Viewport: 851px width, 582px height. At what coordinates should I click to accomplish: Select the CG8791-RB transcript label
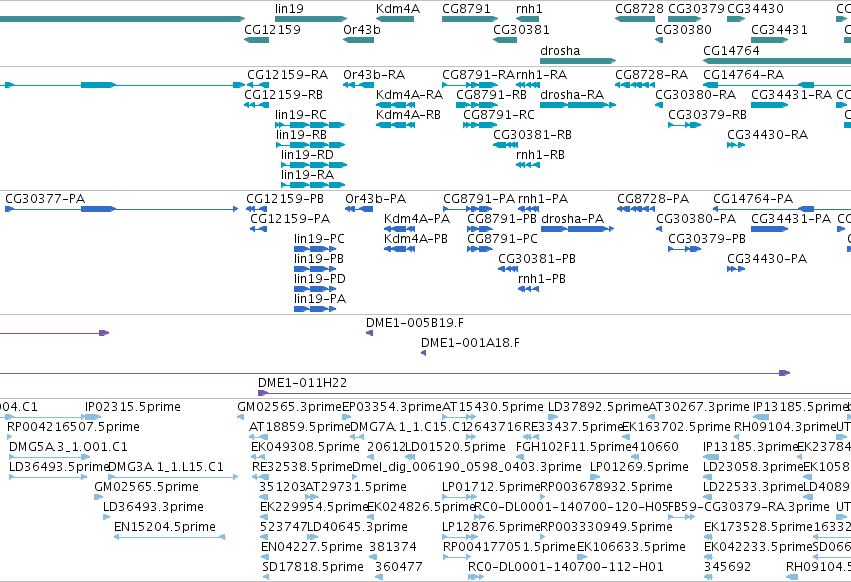(491, 94)
